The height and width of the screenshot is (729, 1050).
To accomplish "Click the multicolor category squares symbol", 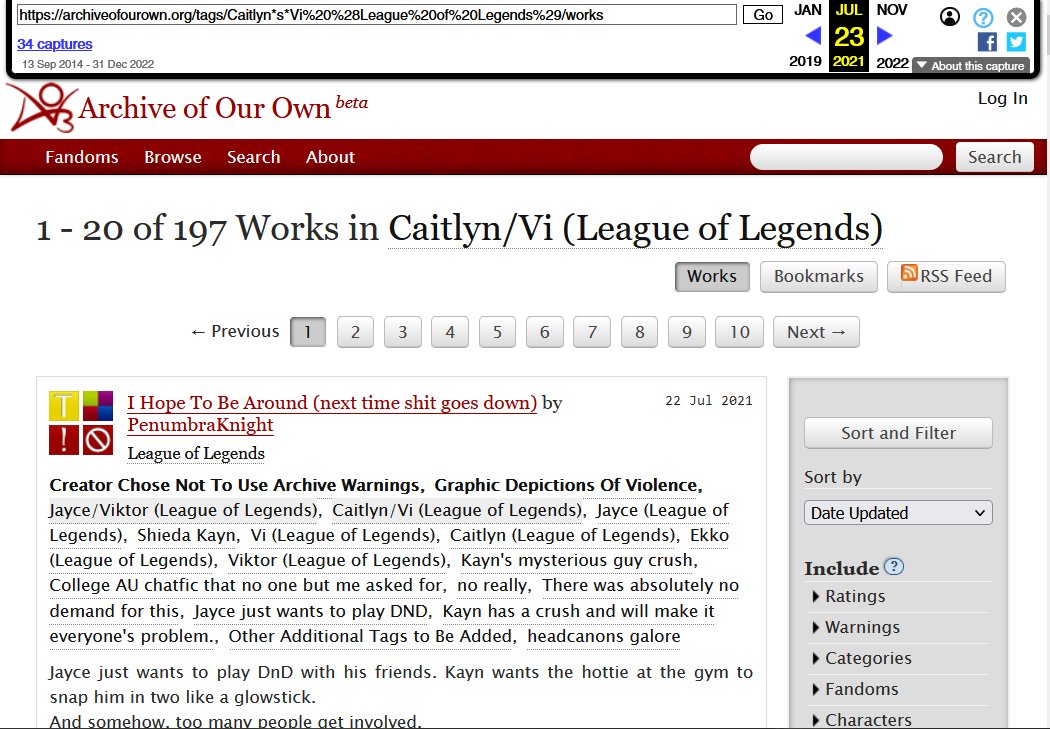I will click(98, 406).
